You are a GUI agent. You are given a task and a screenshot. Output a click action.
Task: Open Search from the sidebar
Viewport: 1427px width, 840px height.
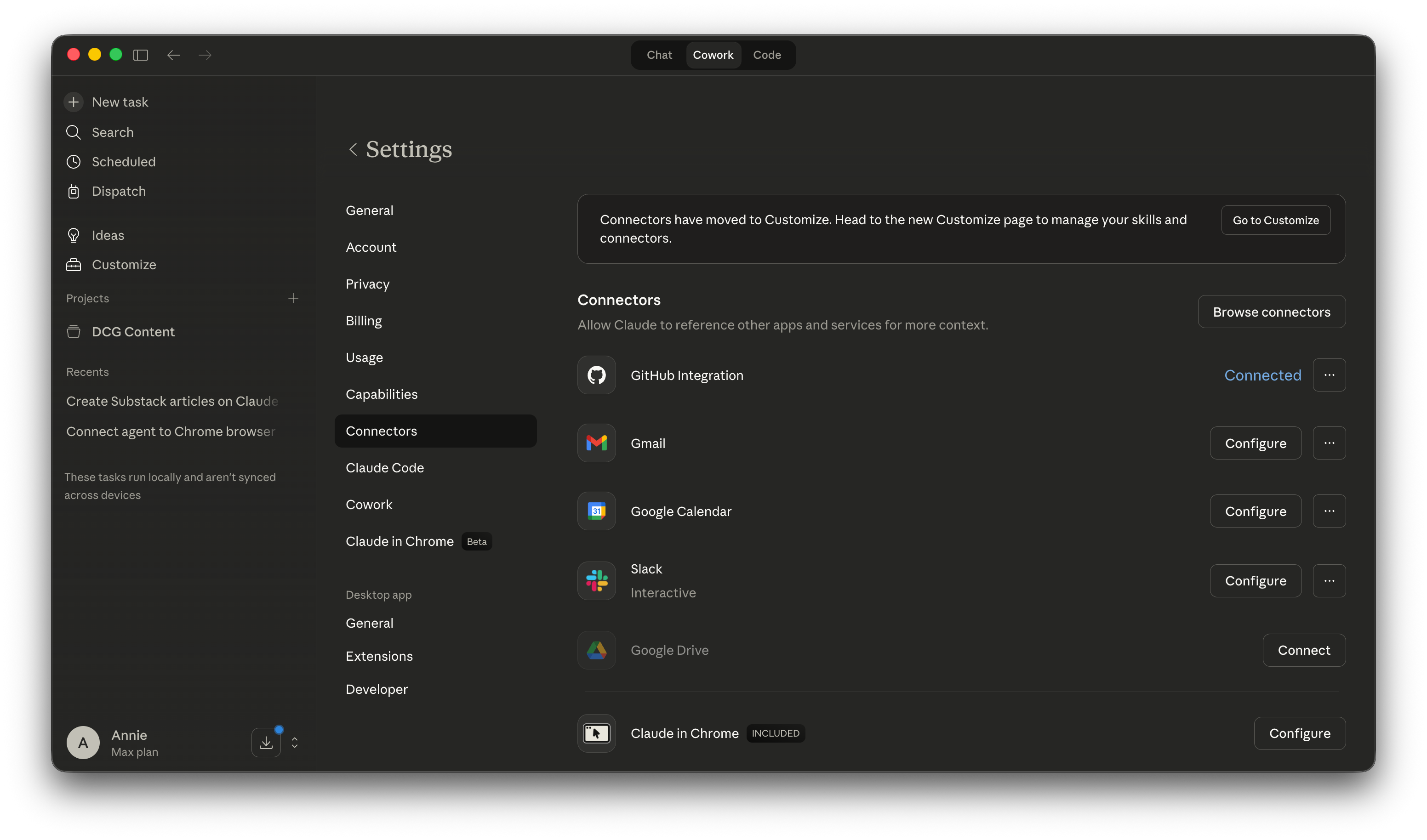[112, 132]
